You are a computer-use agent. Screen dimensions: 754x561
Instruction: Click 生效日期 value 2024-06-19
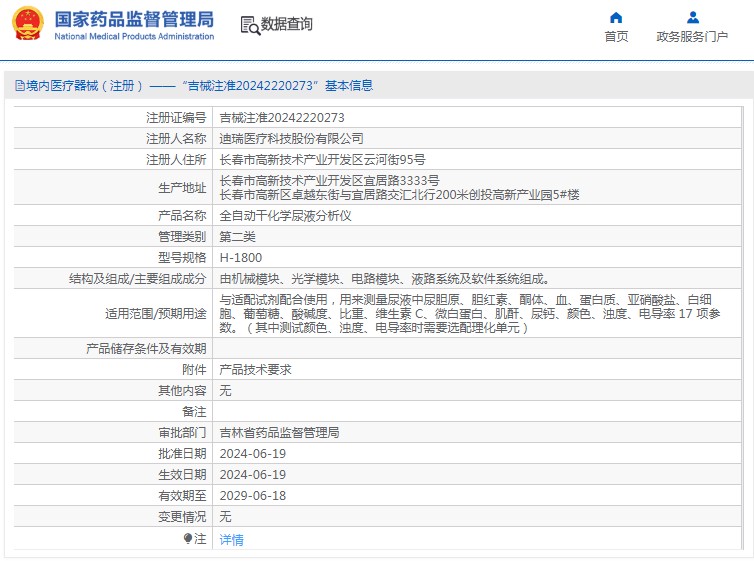[x=253, y=475]
